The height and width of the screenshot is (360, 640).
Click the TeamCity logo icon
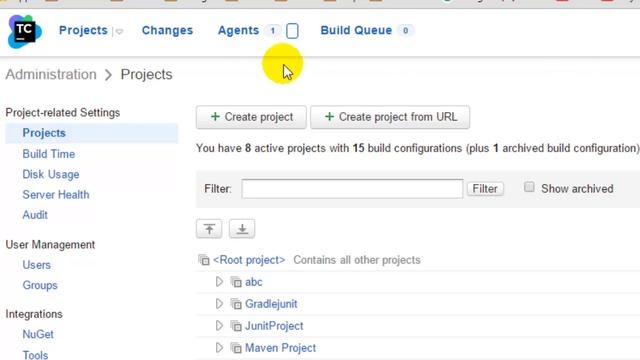click(24, 31)
